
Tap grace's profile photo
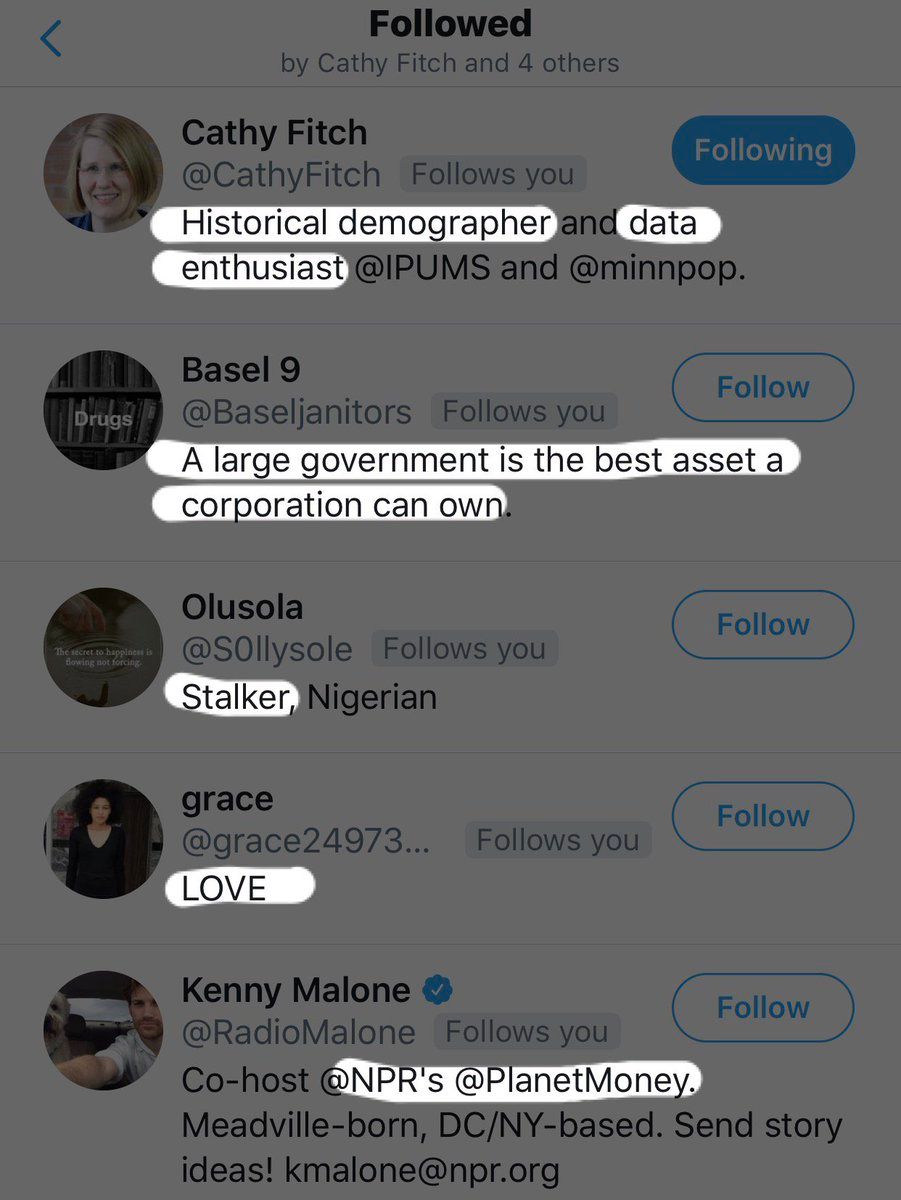click(103, 839)
